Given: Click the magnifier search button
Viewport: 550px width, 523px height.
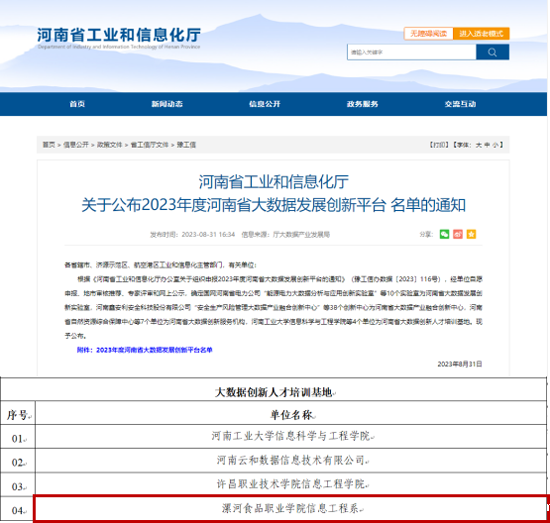Looking at the screenshot, I should click(492, 52).
